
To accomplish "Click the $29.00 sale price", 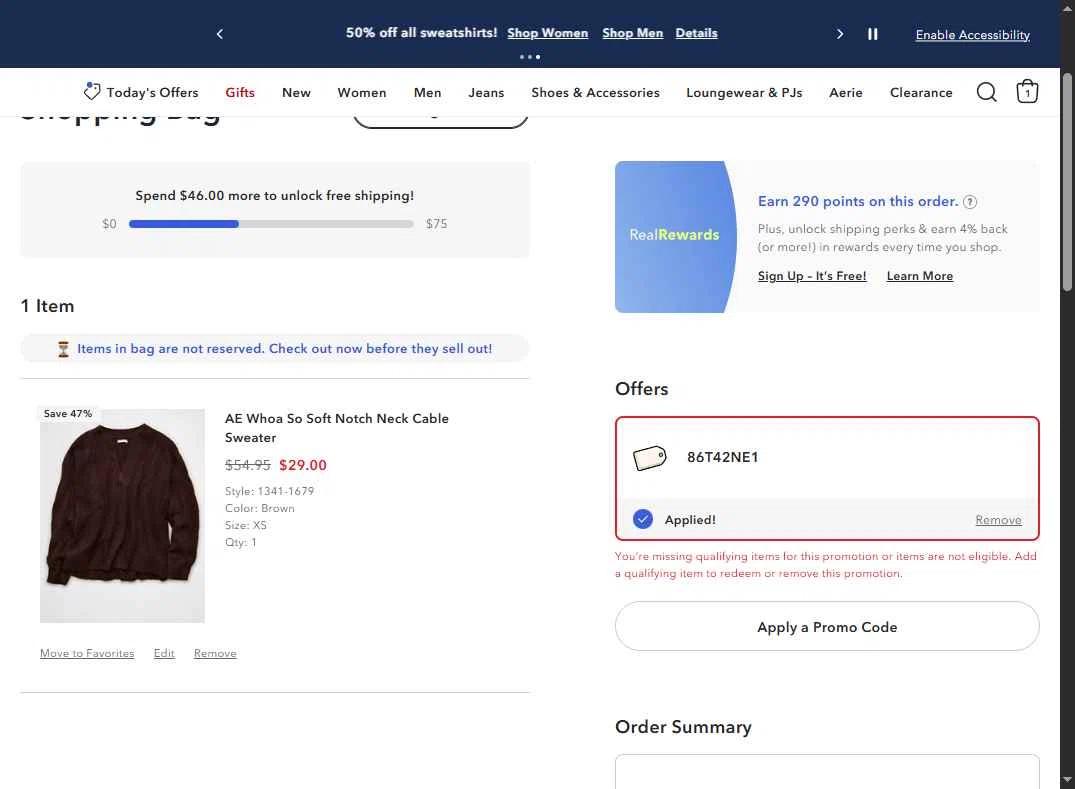I will pos(302,465).
